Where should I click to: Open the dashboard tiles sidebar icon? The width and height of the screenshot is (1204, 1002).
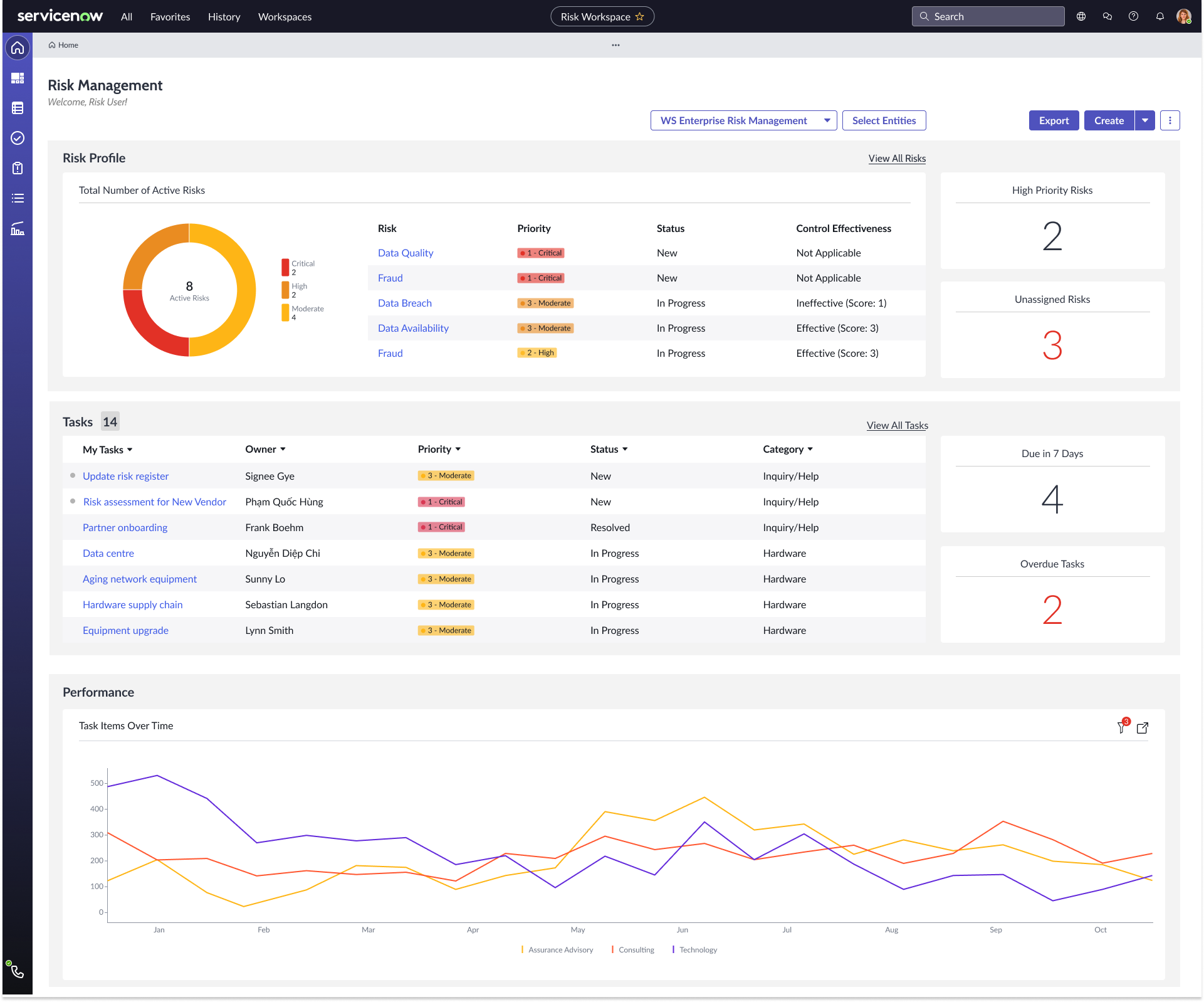(18, 78)
